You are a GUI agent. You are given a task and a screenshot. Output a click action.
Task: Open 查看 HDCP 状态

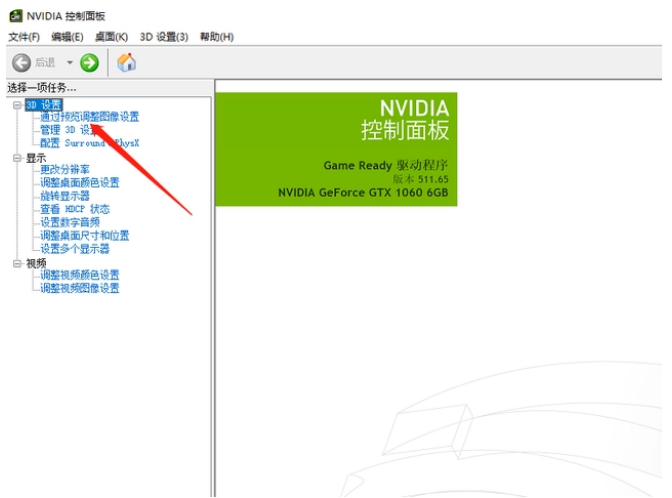[75, 209]
